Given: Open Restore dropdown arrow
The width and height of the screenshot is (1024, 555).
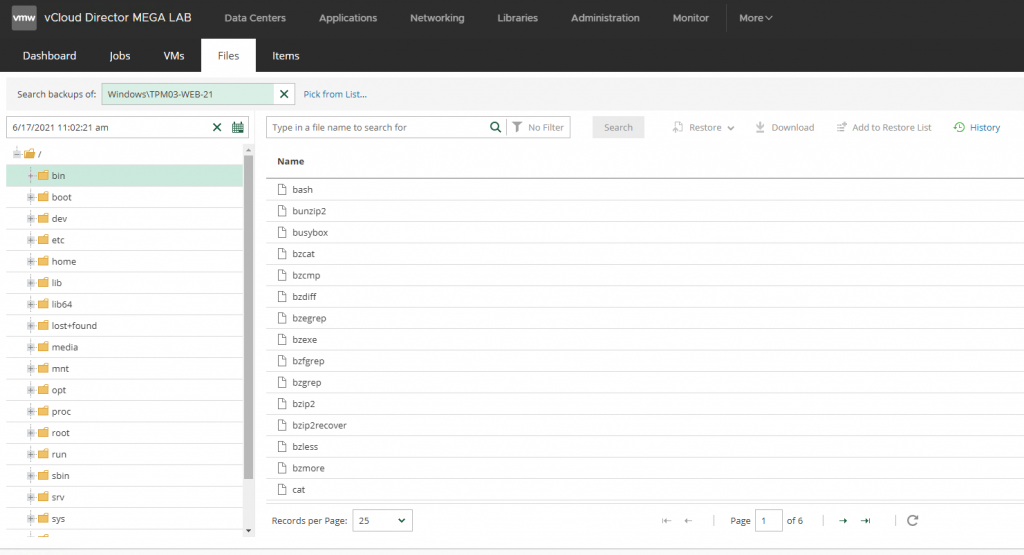Looking at the screenshot, I should tap(730, 128).
